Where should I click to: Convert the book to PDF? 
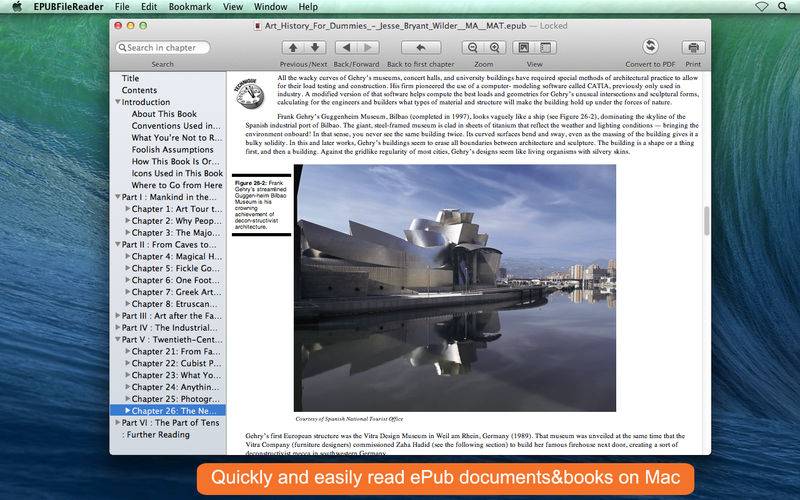point(650,46)
